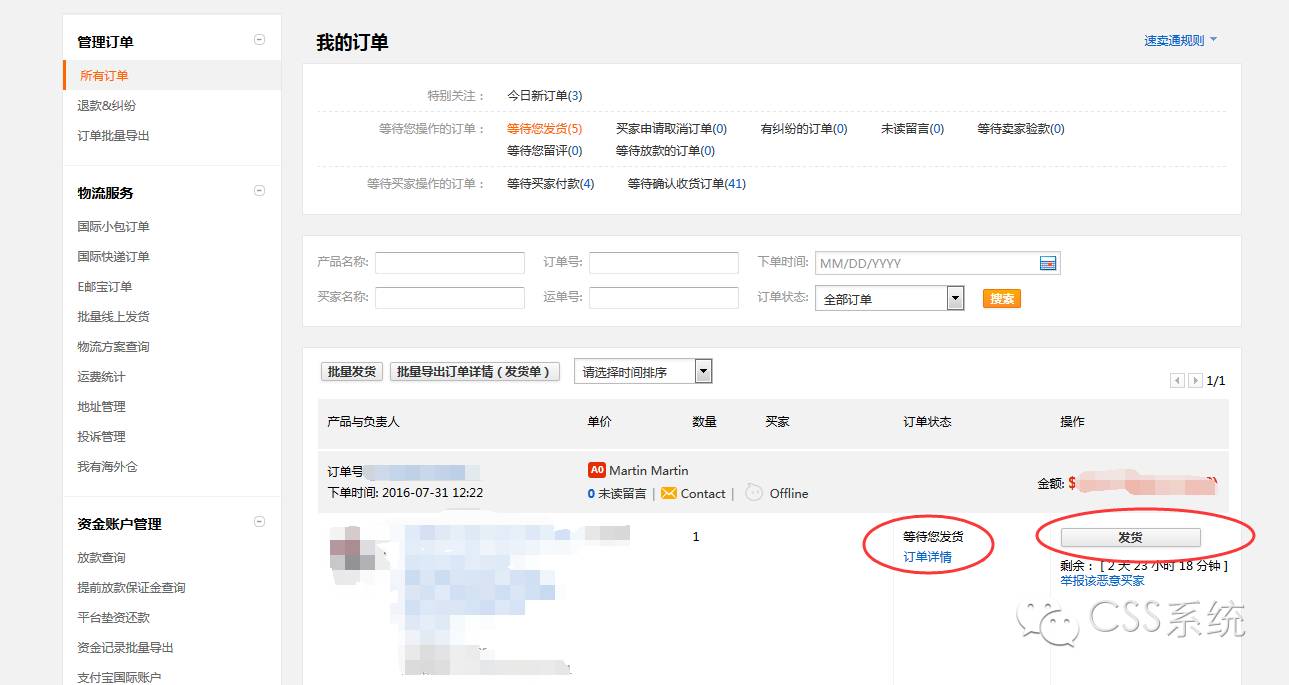Collapse the 资金账户管理 sidebar section
The image size is (1289, 685).
(260, 522)
